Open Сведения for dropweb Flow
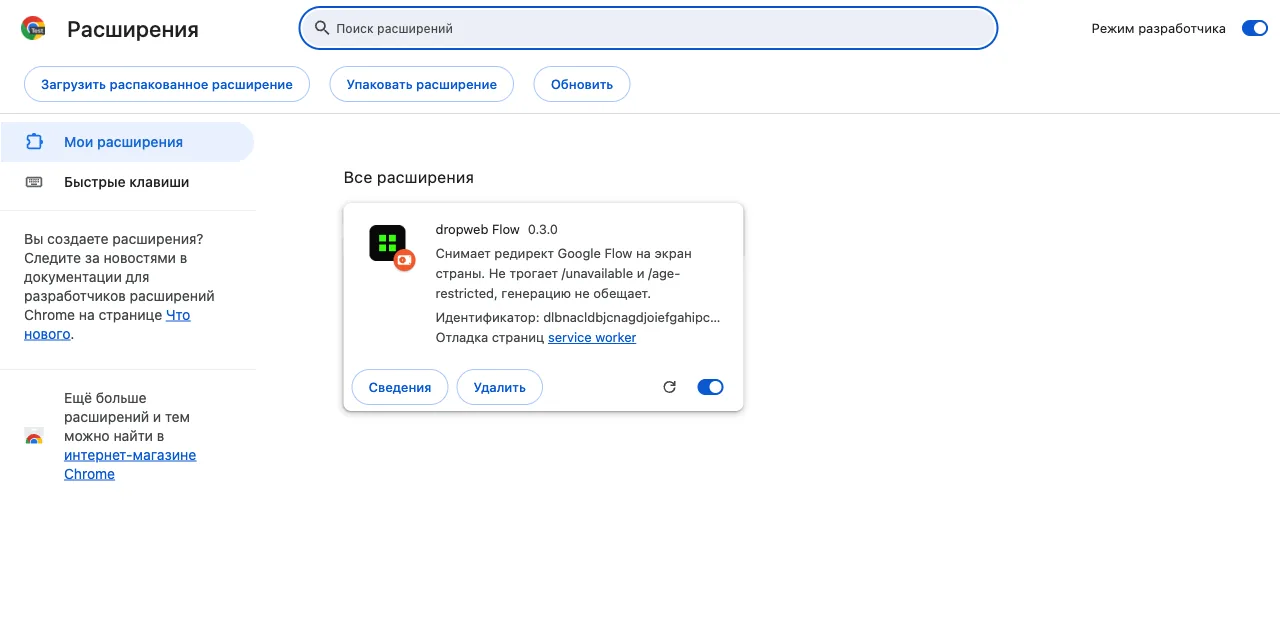 (x=400, y=387)
